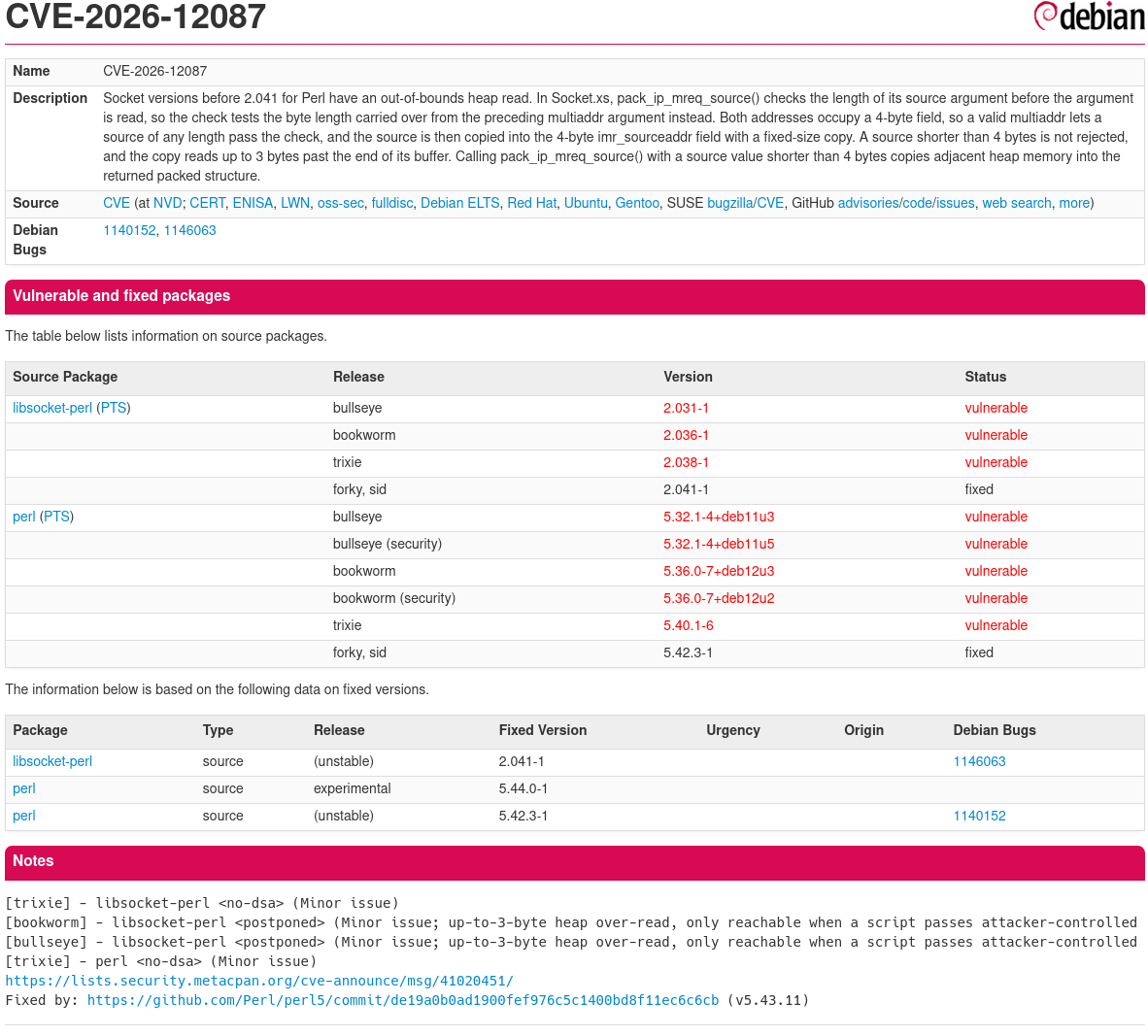The width and height of the screenshot is (1148, 1036).
Task: Click version 2.031-1 for bullseye
Action: (x=686, y=408)
